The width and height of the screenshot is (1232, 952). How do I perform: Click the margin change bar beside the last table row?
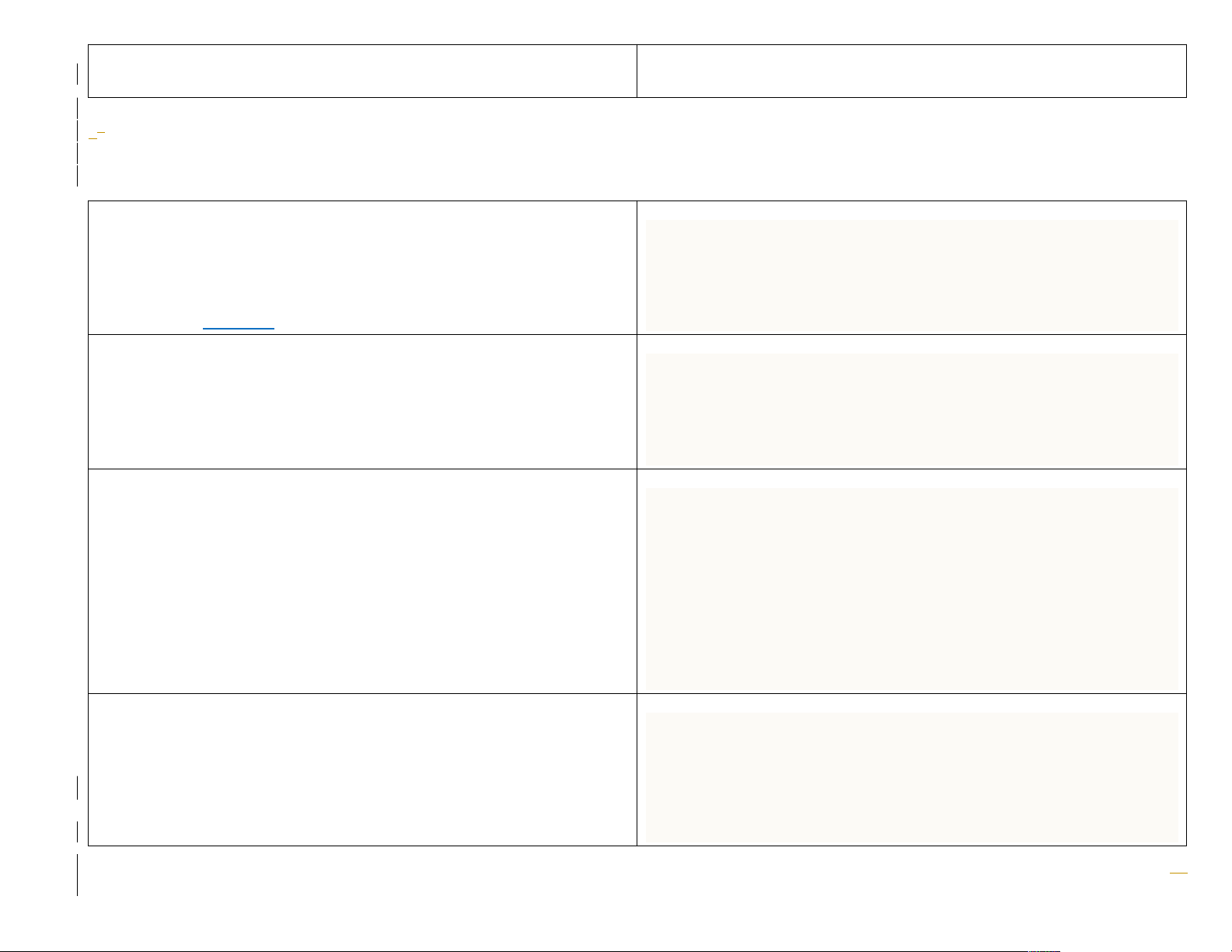78,786
